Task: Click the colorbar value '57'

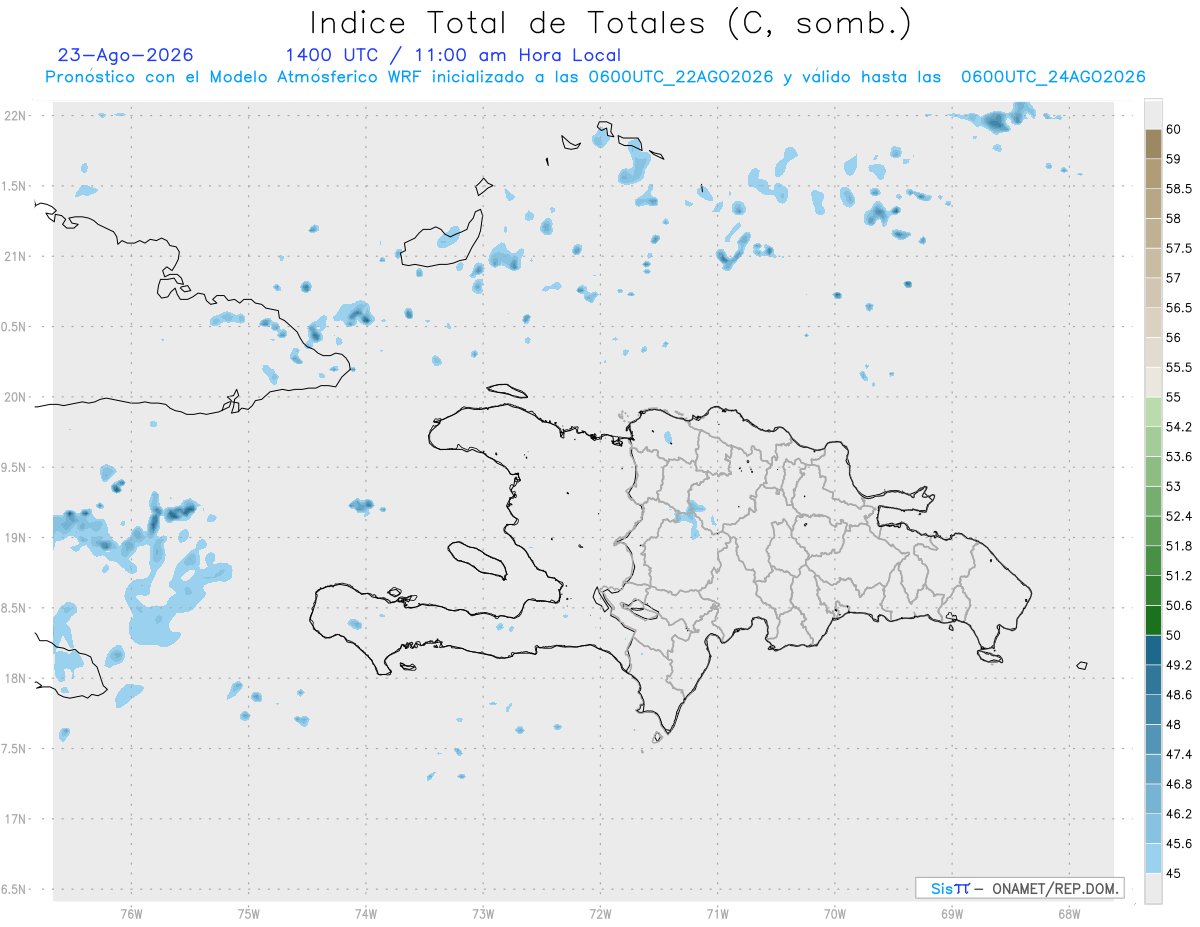Action: point(1173,278)
